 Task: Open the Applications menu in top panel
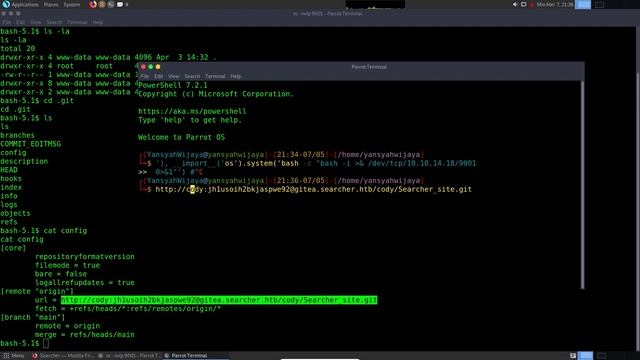[x=24, y=4]
